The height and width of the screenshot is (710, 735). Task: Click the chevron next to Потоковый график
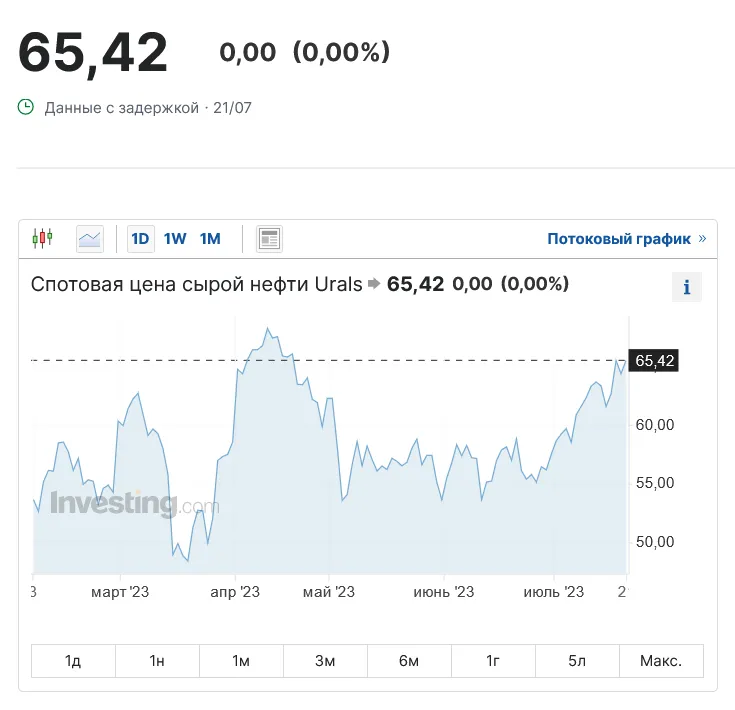tap(702, 238)
